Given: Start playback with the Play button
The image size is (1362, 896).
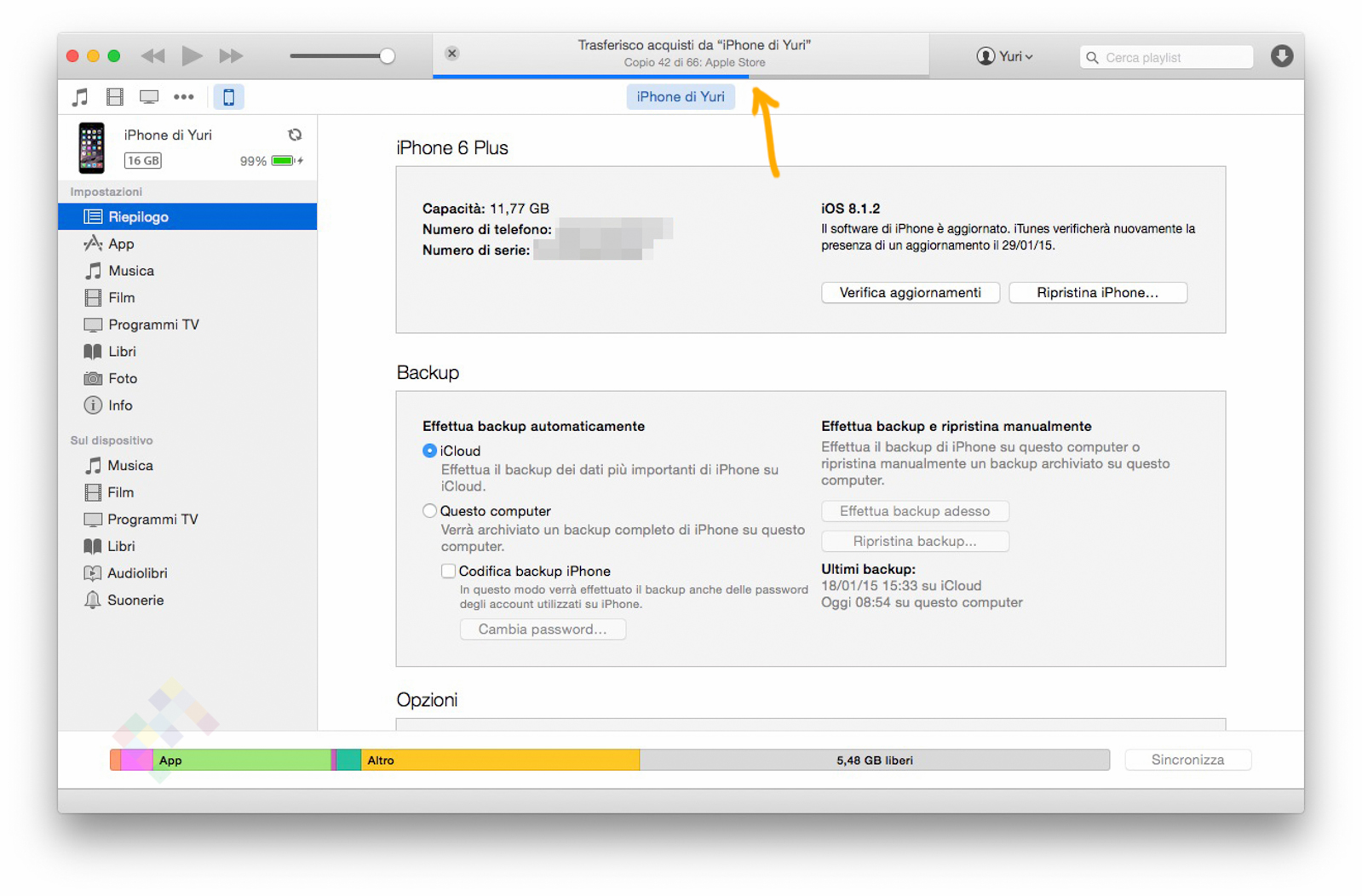Looking at the screenshot, I should point(192,56).
